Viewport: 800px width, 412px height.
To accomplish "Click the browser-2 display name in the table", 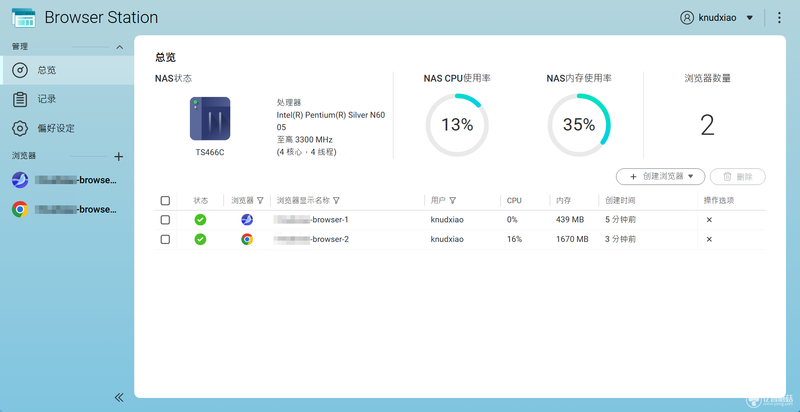I will point(311,239).
